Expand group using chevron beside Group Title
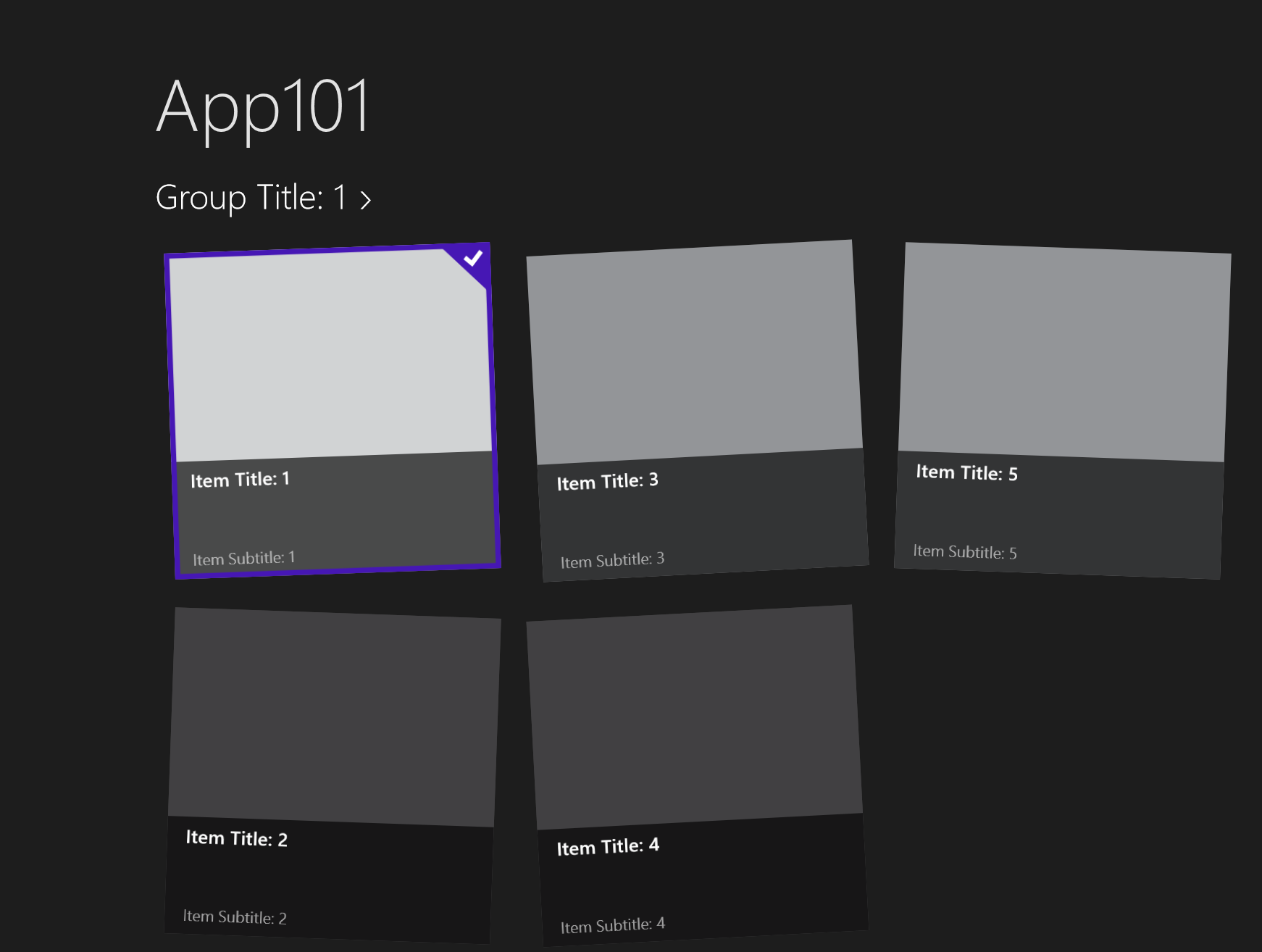This screenshot has width=1262, height=952. tap(366, 200)
